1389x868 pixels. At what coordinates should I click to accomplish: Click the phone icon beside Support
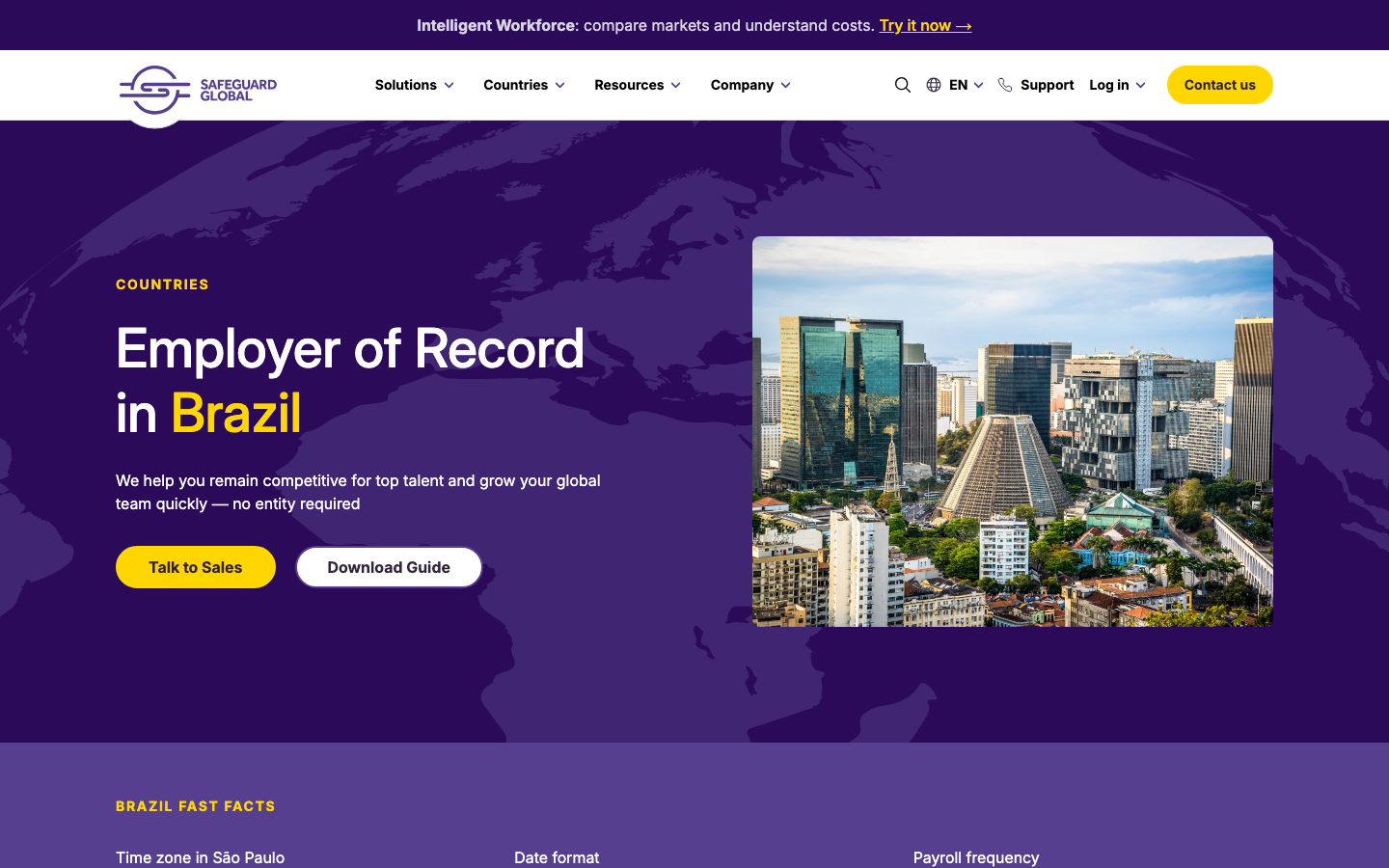pos(1005,85)
